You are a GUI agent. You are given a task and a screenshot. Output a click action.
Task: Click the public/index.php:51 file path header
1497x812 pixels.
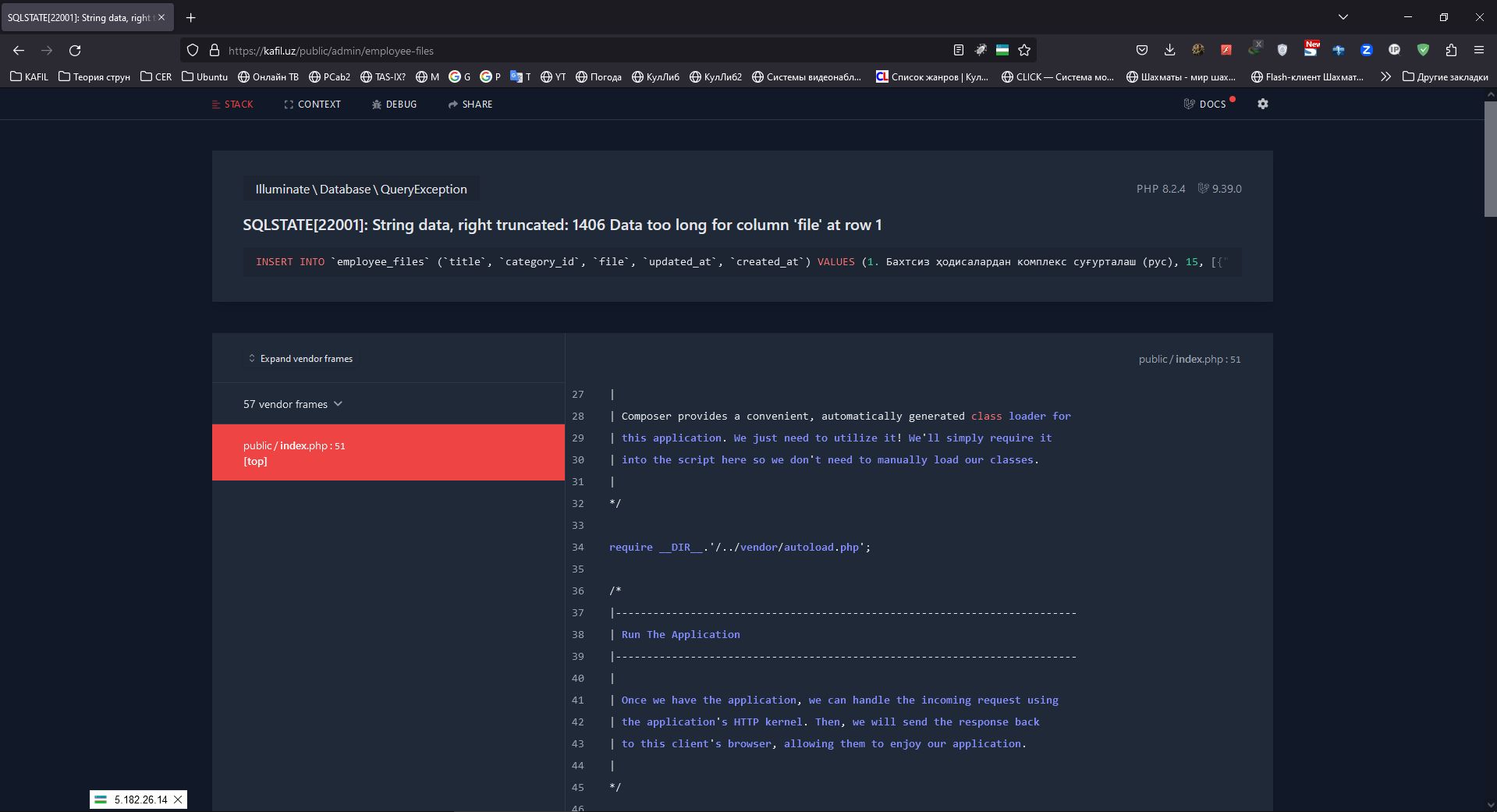[x=1190, y=360]
